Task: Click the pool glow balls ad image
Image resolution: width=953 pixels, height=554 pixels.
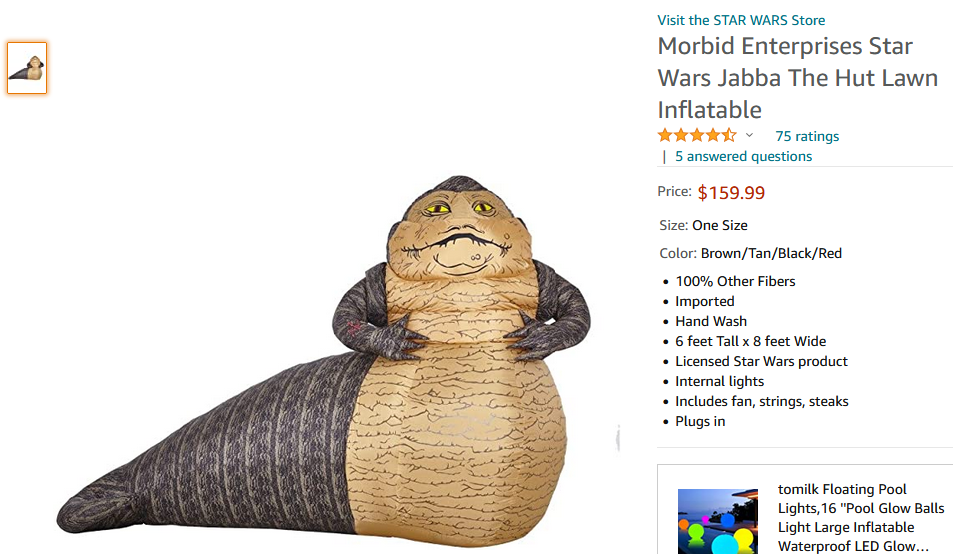Action: [x=718, y=521]
